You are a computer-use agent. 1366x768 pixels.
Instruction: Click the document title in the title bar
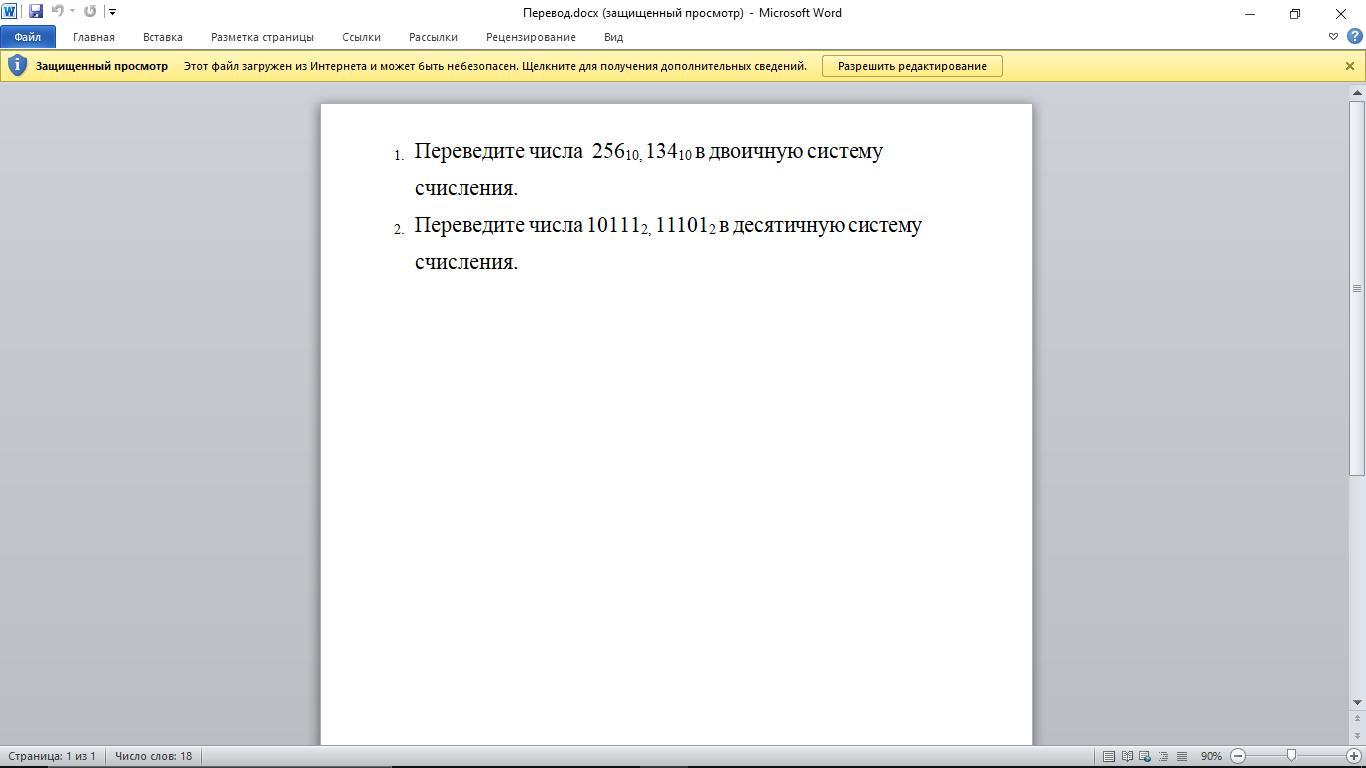click(682, 13)
